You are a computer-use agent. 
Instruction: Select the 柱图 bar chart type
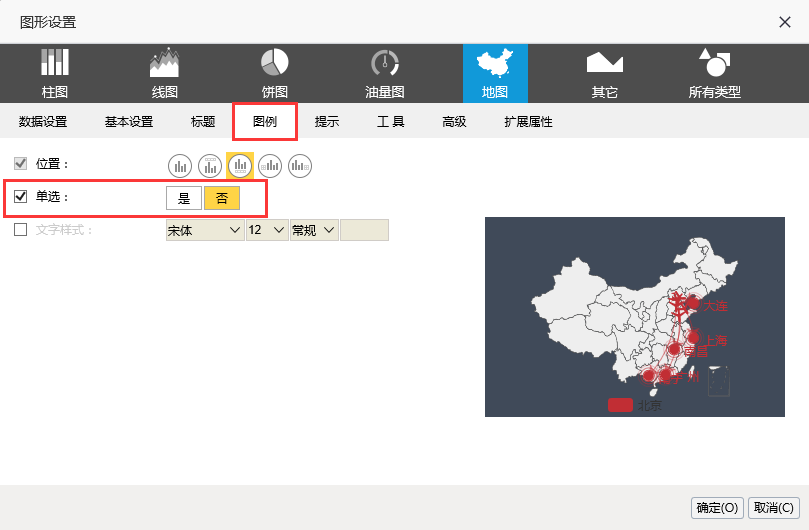pyautogui.click(x=55, y=73)
